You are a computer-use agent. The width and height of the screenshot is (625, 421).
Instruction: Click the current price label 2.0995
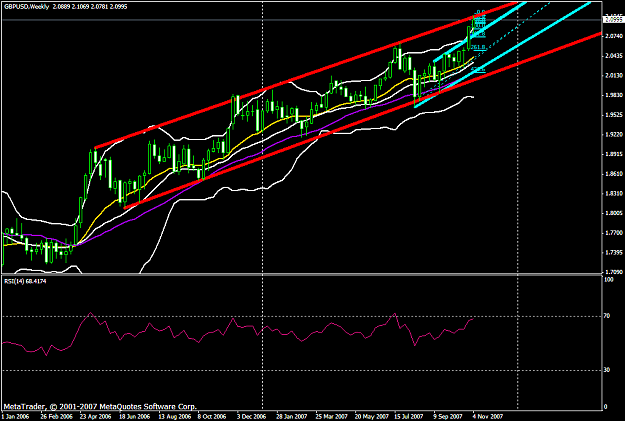(614, 20)
